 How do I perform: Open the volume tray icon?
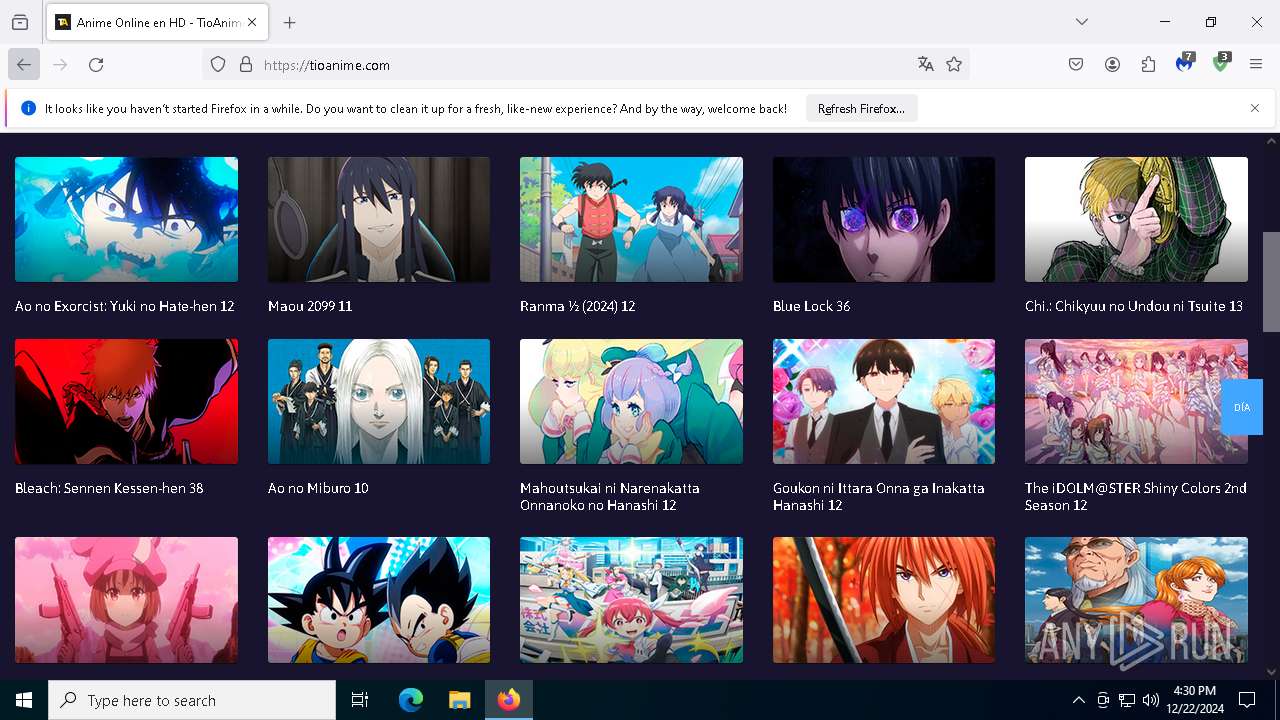tap(1151, 700)
